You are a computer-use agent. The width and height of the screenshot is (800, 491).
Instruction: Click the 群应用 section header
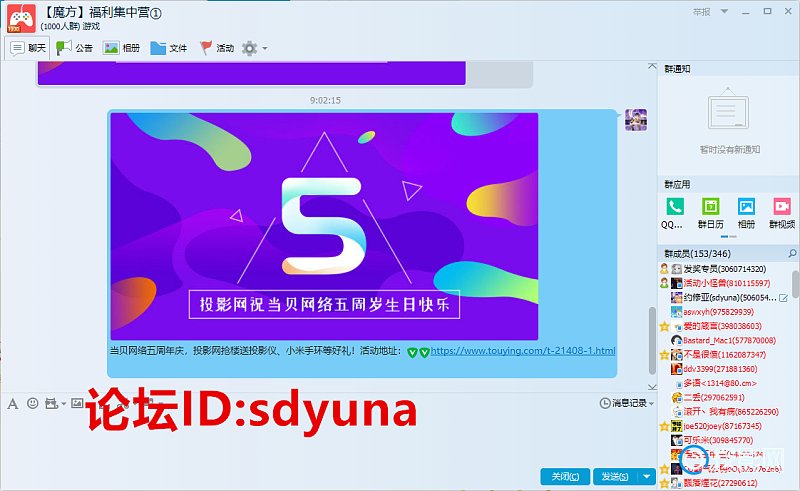pyautogui.click(x=677, y=184)
